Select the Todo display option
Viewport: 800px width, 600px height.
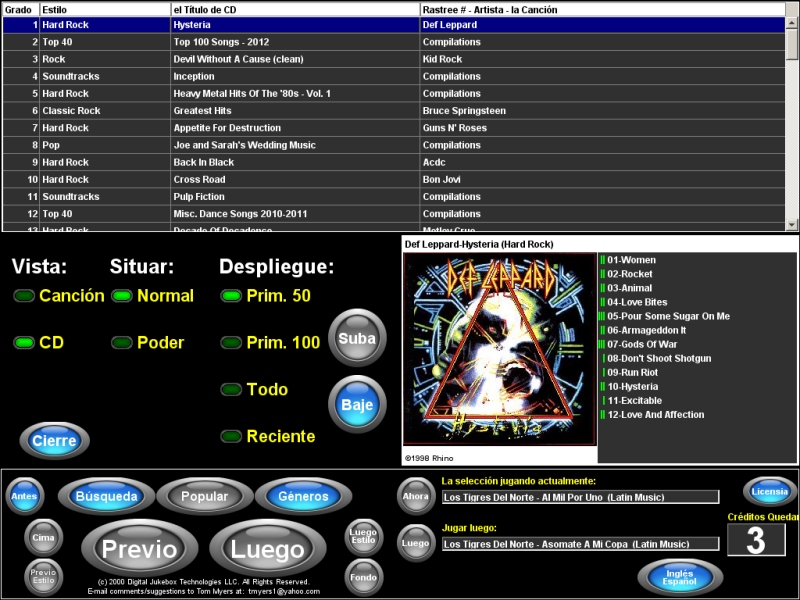click(231, 389)
